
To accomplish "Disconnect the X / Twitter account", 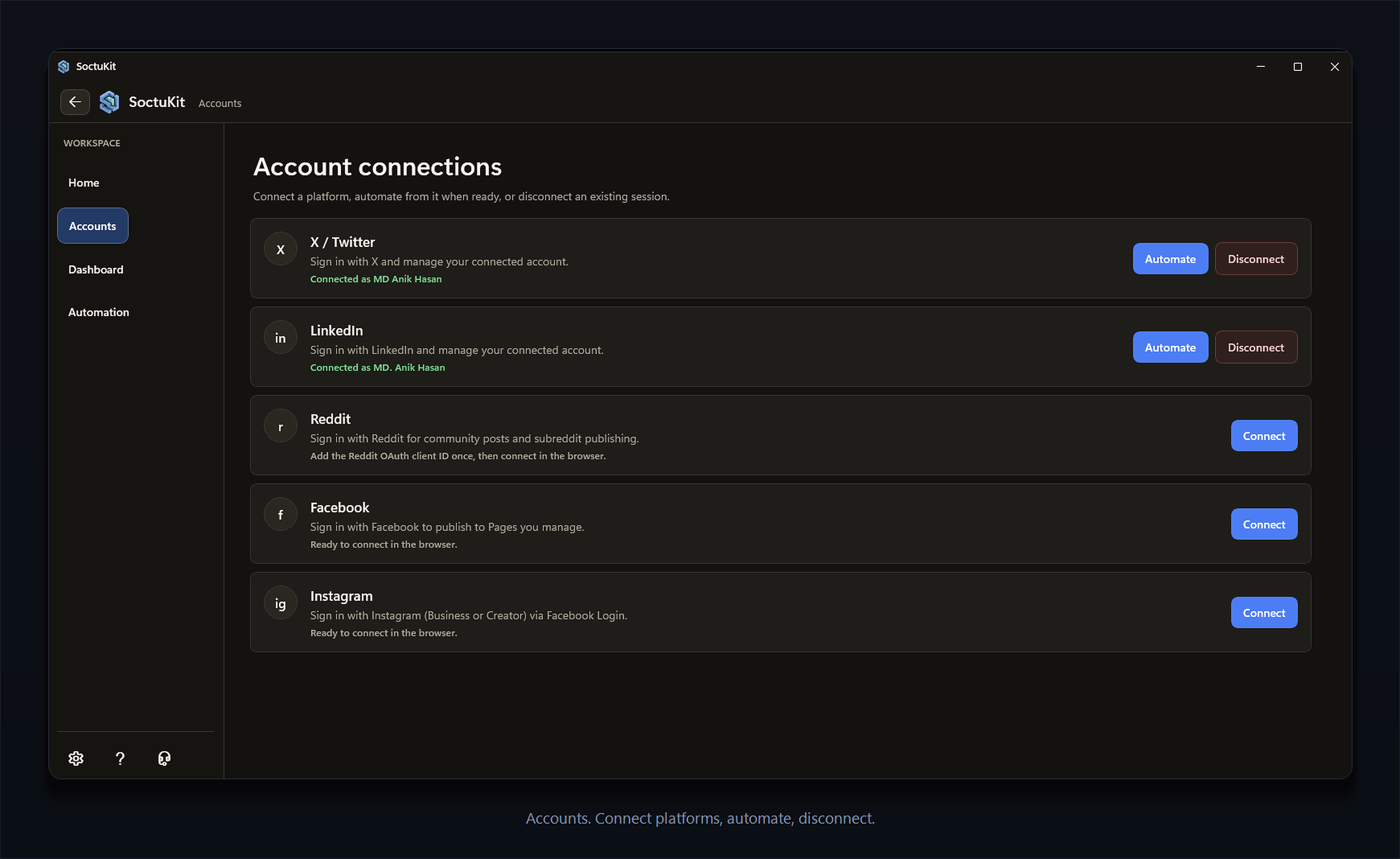I will (1256, 259).
